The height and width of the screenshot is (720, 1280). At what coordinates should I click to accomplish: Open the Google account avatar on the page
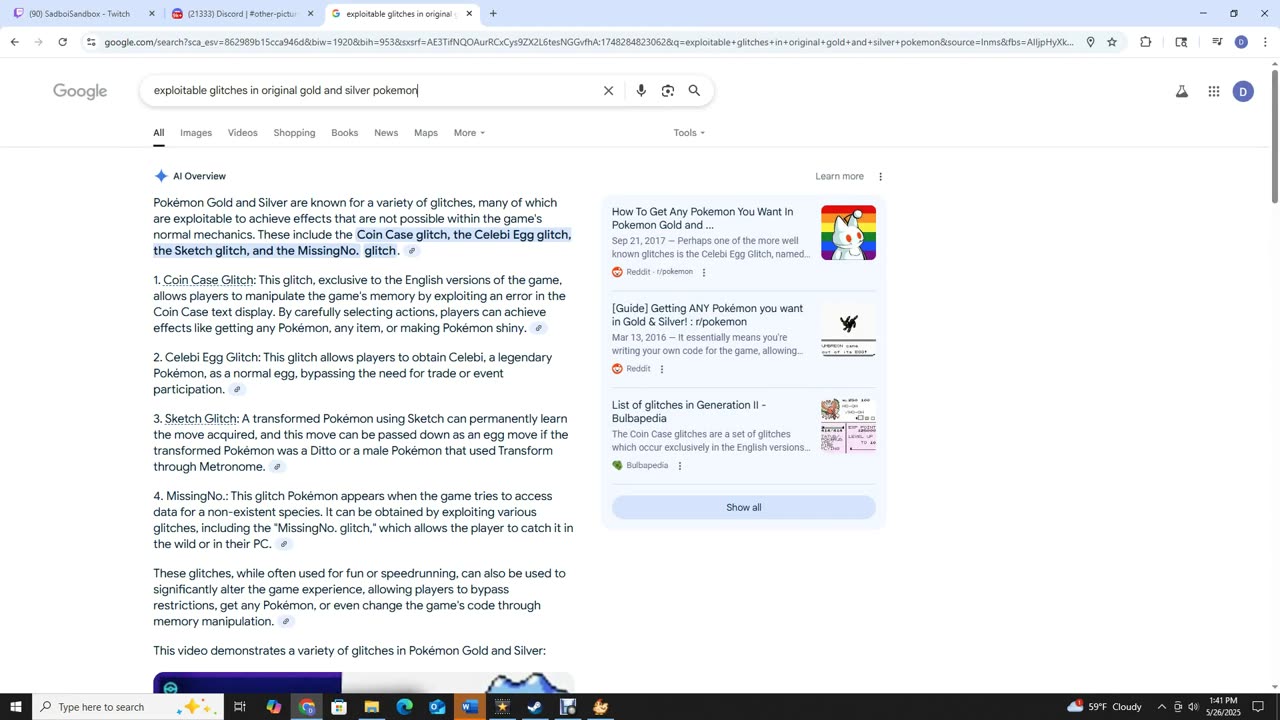coord(1243,92)
